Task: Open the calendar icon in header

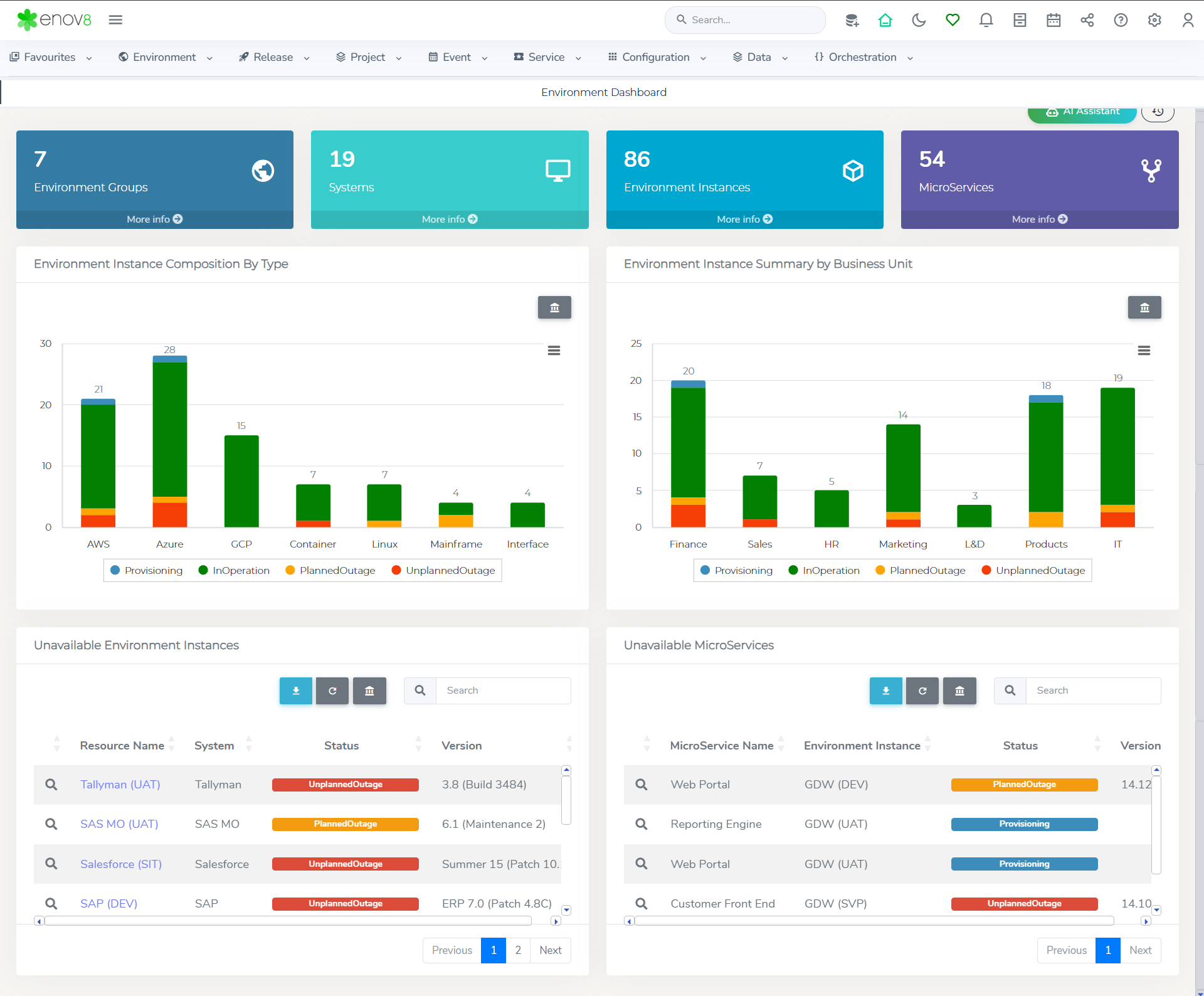Action: (x=1053, y=20)
